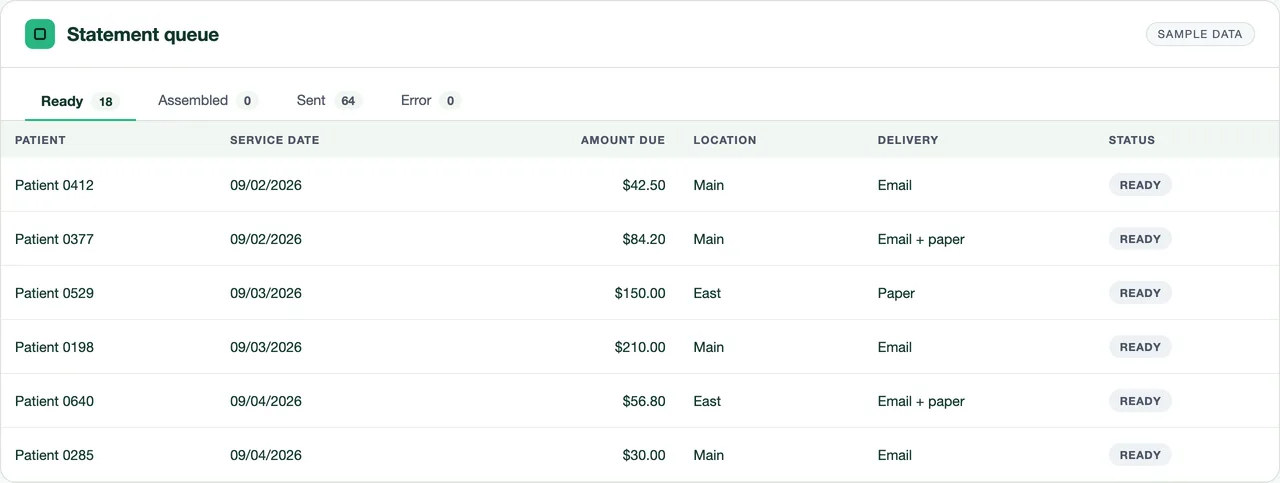1280x483 pixels.
Task: Select Patient 0529 in the table
Action: click(x=54, y=293)
